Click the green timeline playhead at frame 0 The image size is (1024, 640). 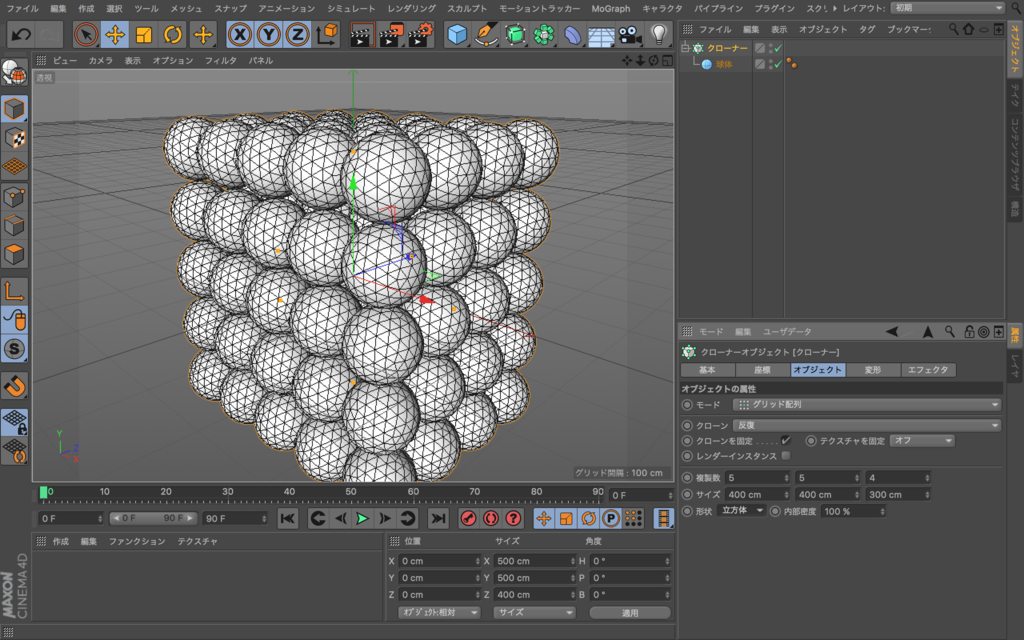[x=44, y=492]
